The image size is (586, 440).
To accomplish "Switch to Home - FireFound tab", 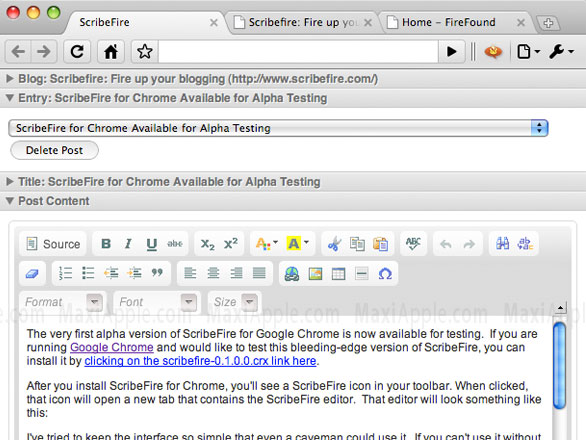I will pyautogui.click(x=456, y=22).
